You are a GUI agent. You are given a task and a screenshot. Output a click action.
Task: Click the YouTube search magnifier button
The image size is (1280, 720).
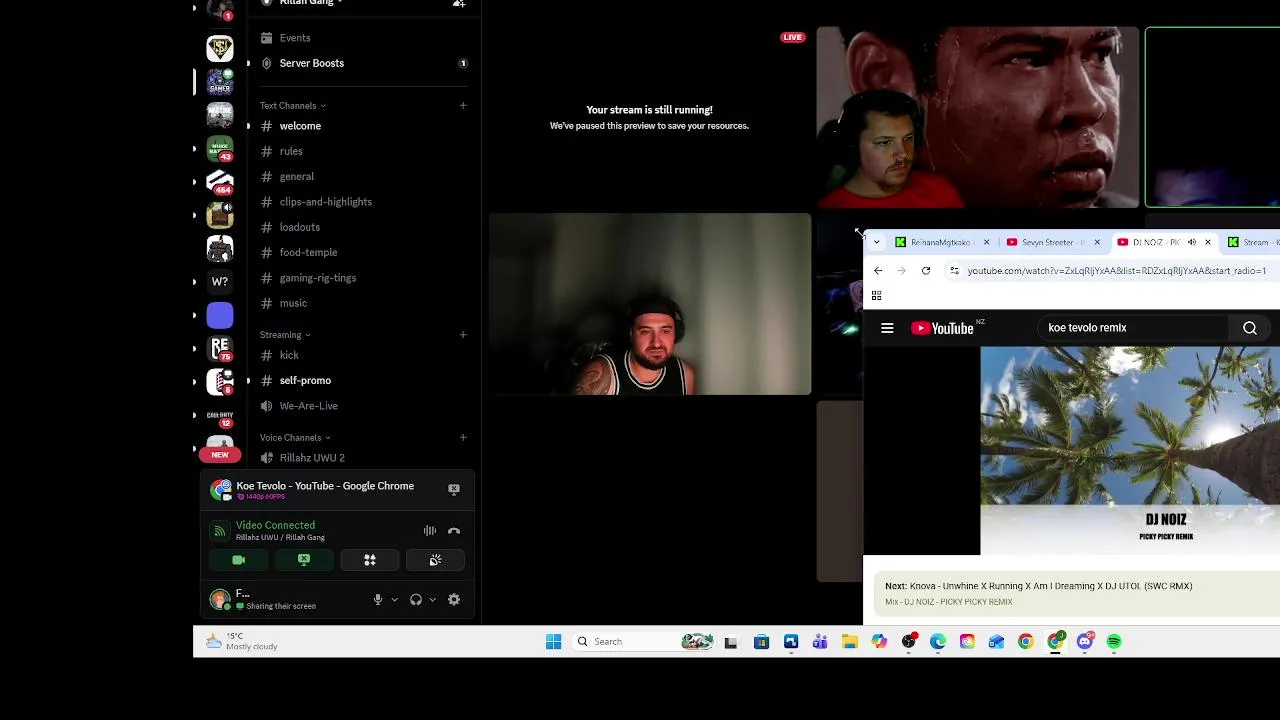click(x=1250, y=328)
